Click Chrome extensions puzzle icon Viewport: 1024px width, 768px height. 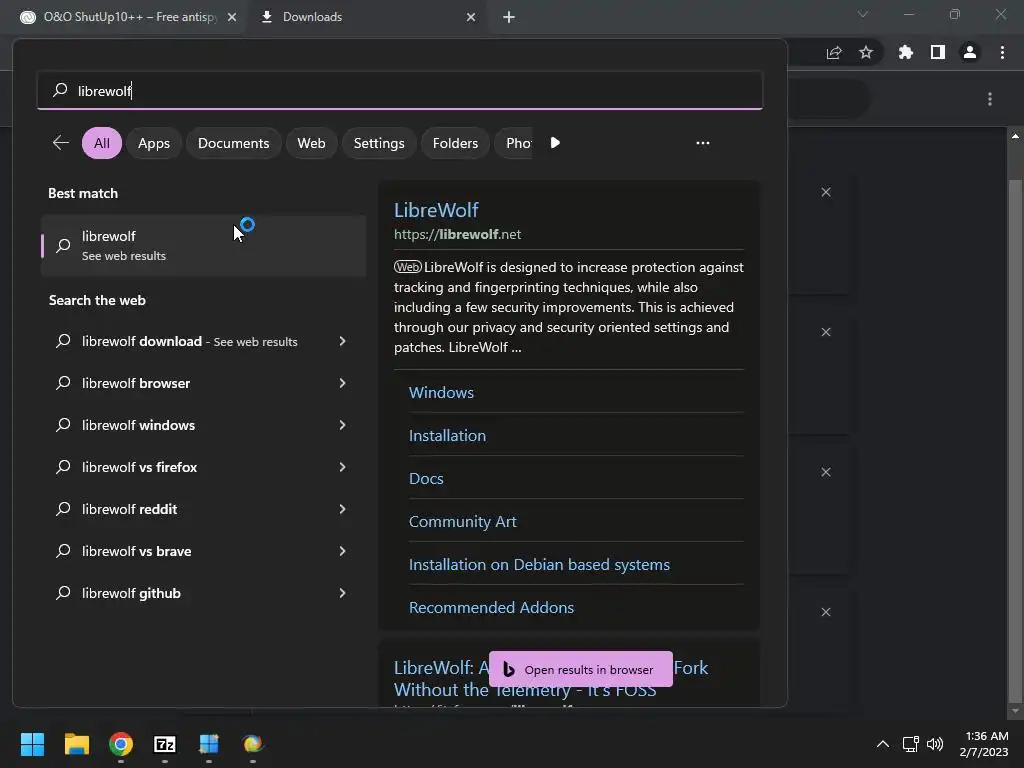click(x=905, y=52)
